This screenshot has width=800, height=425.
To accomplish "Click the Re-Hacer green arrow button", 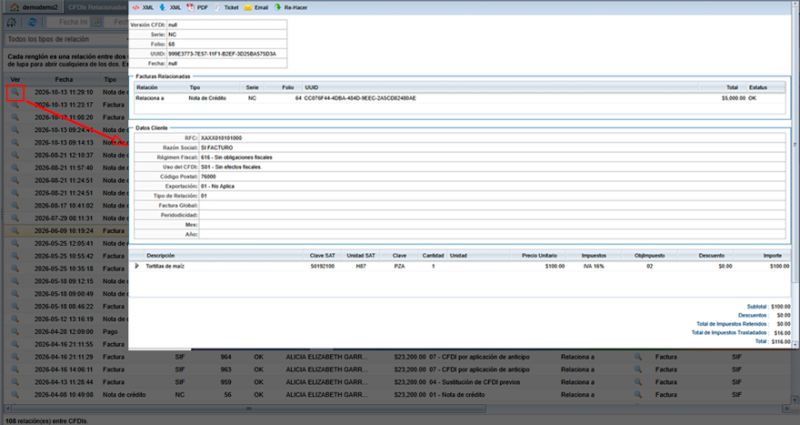I will point(290,8).
